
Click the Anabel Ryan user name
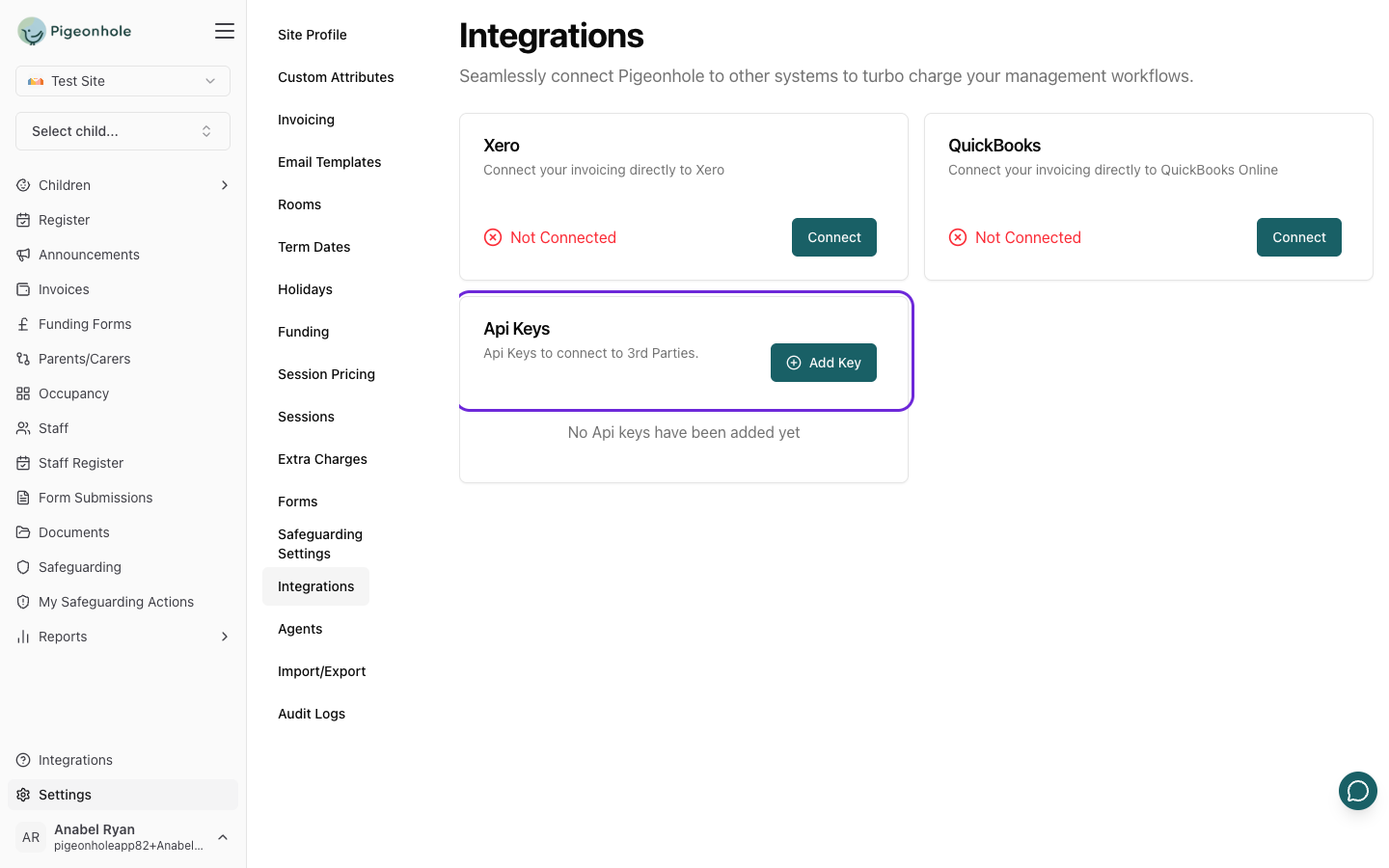coord(95,829)
